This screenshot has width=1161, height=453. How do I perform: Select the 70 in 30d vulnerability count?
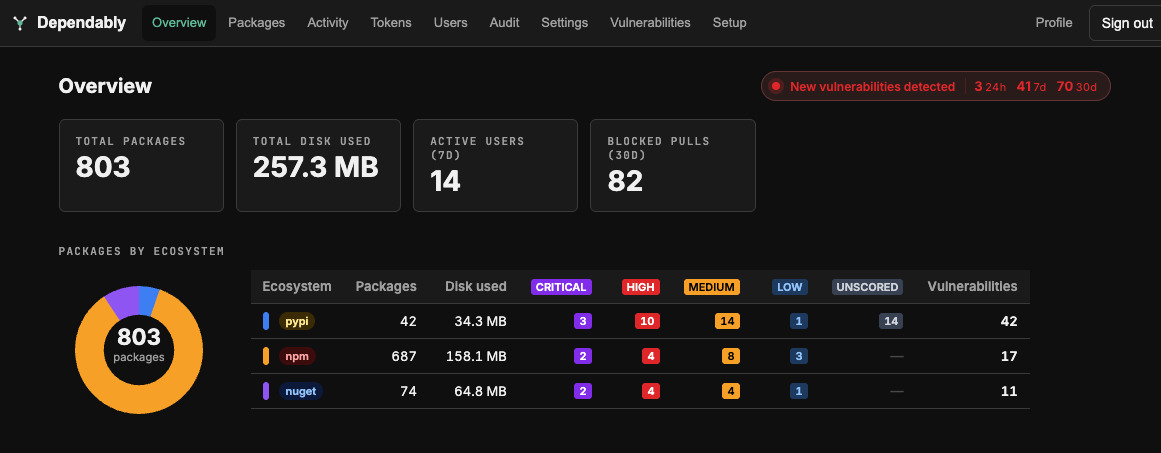(x=1077, y=87)
